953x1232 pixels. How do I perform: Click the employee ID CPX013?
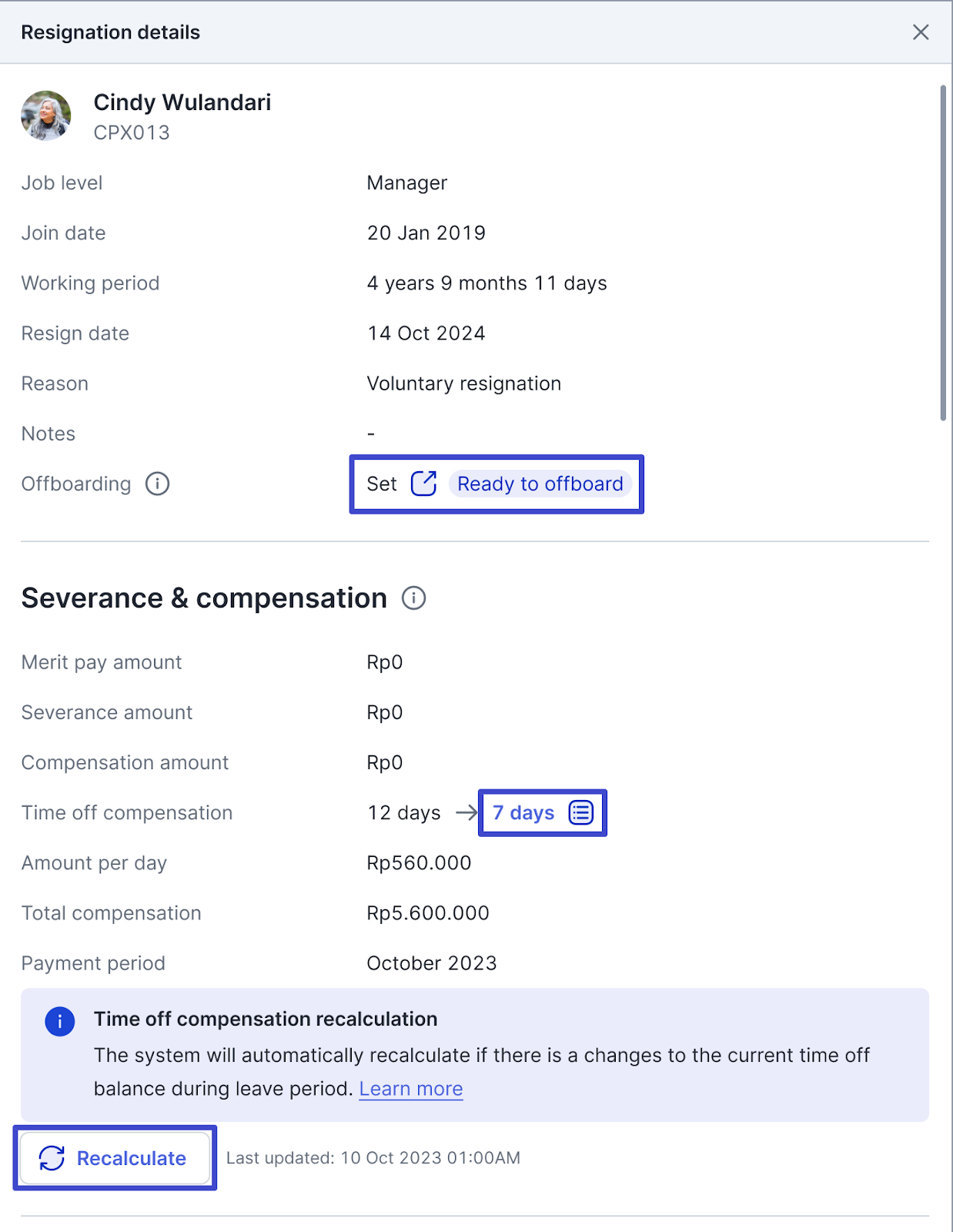point(132,132)
